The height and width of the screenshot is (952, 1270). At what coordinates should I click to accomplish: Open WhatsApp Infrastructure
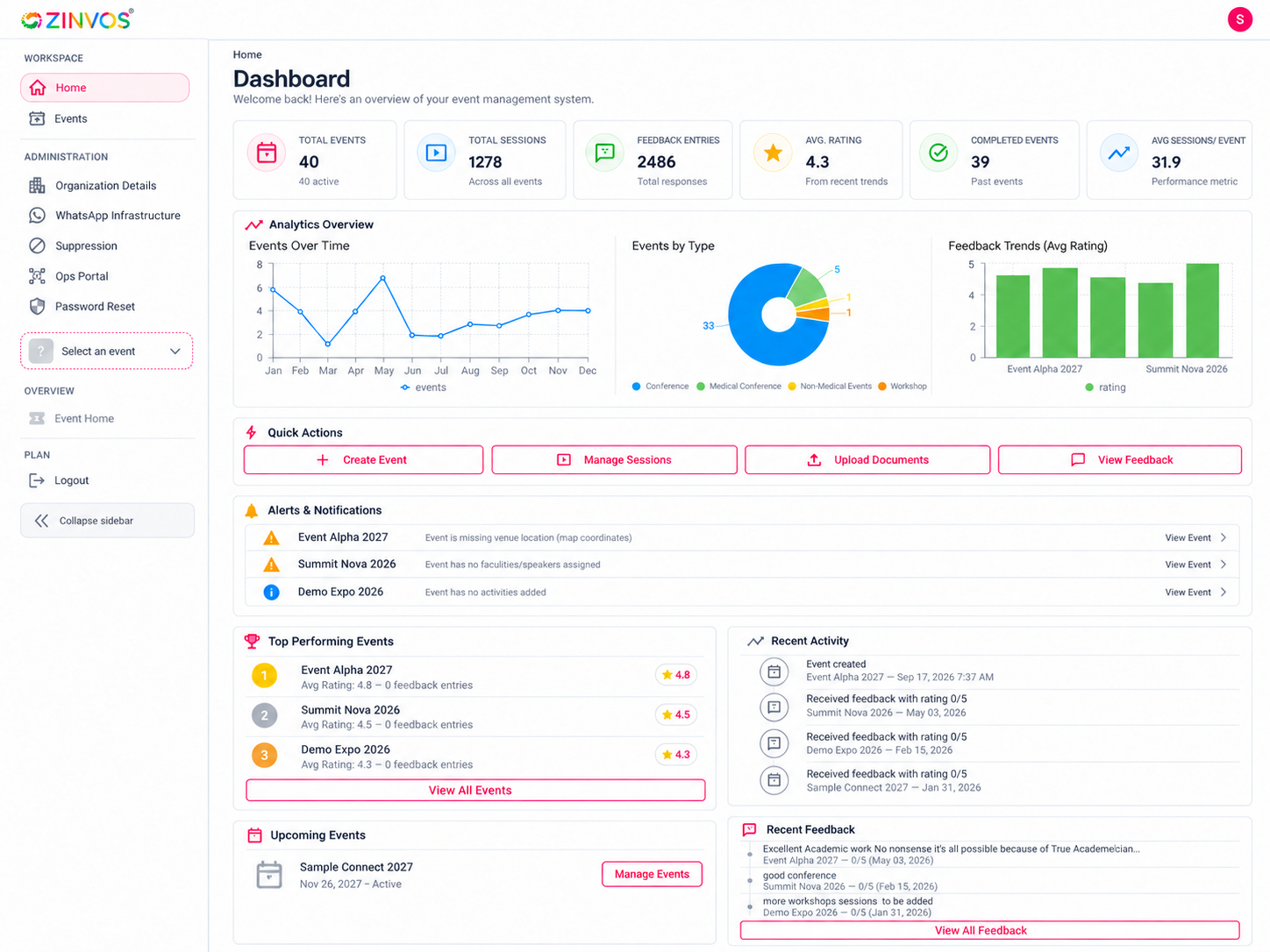pyautogui.click(x=105, y=216)
